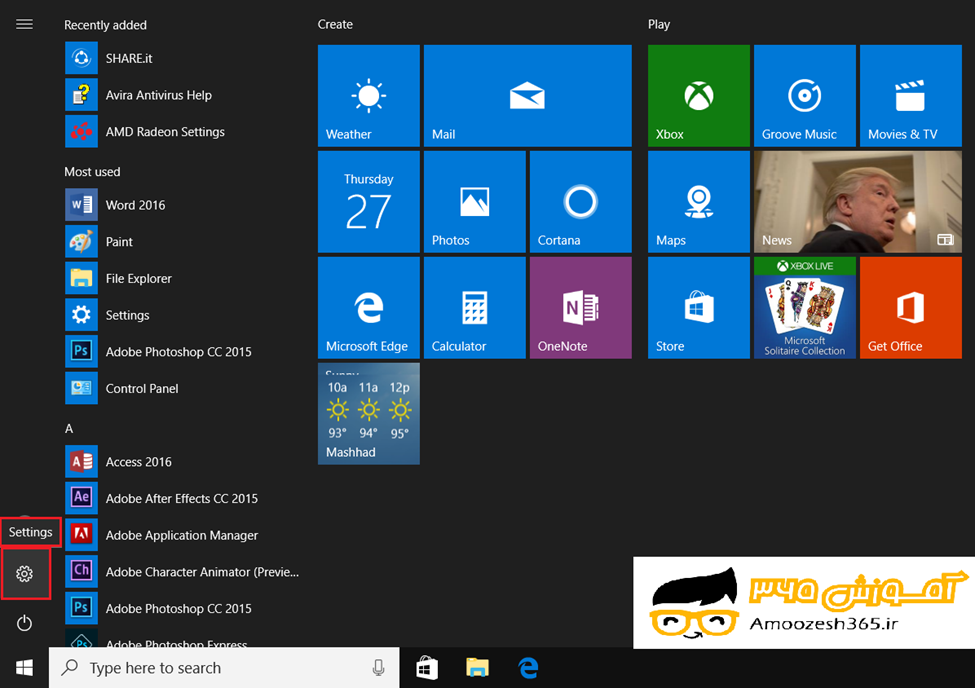Viewport: 975px width, 688px height.
Task: Open Paint from Most used list
Action: pyautogui.click(x=99, y=241)
